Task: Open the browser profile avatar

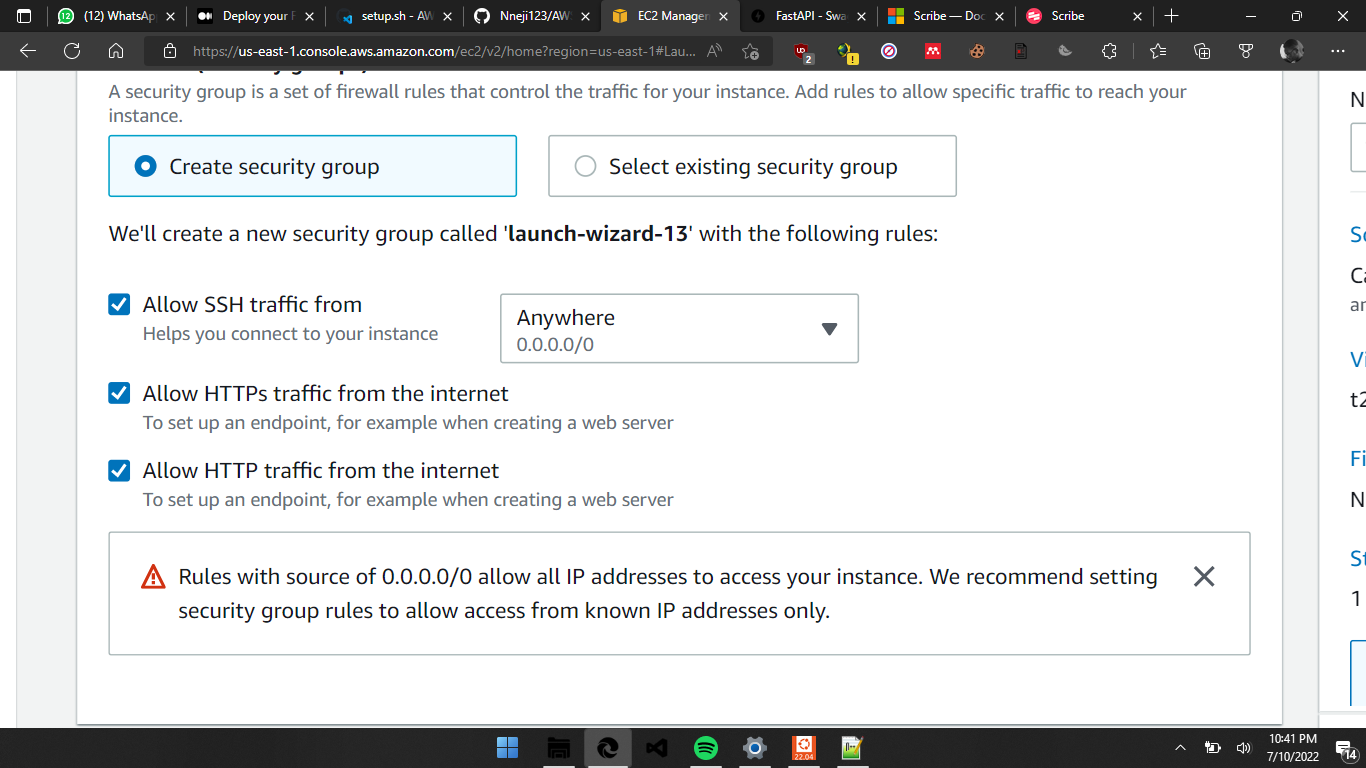Action: (1292, 51)
